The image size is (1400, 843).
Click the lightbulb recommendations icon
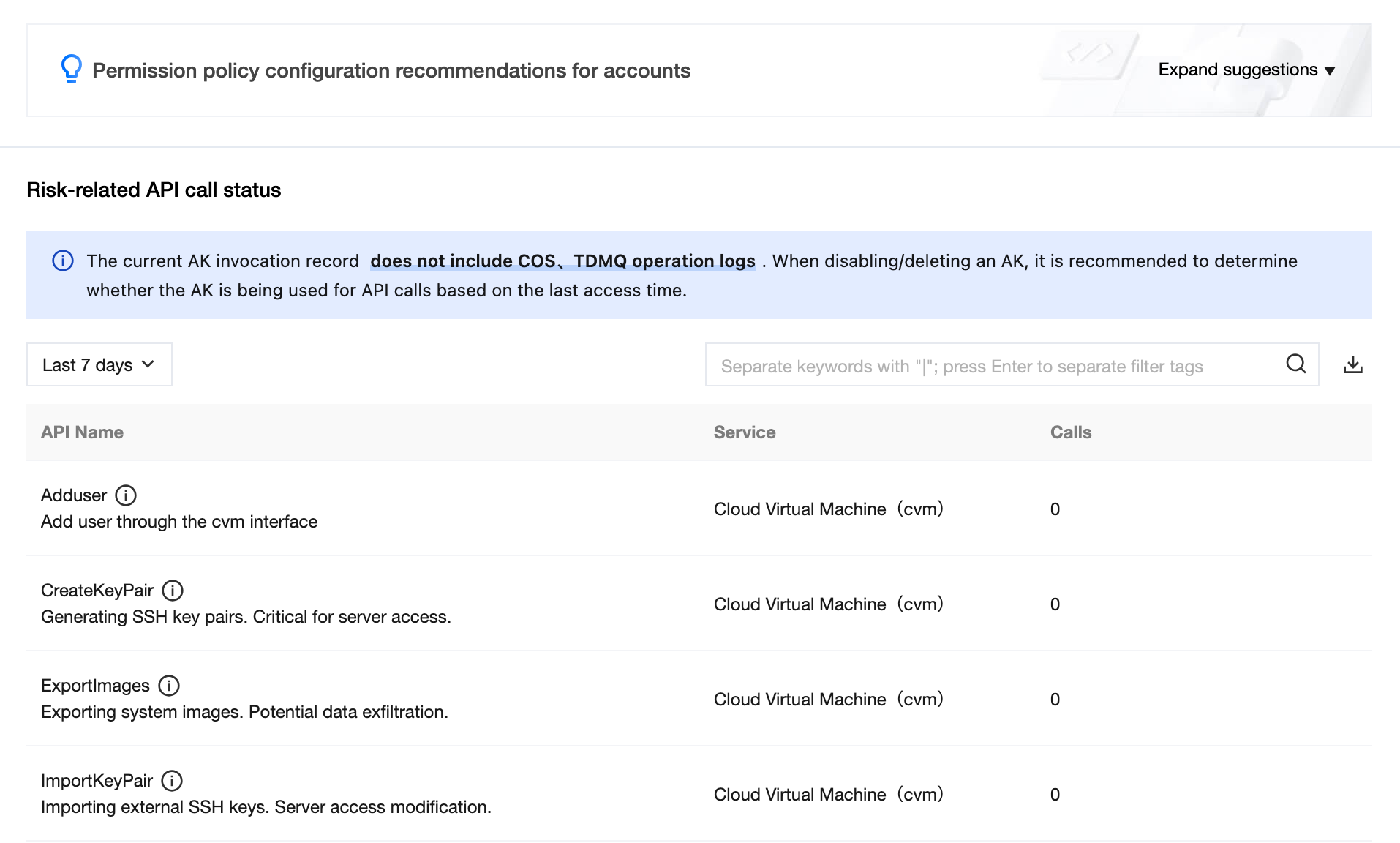point(71,70)
